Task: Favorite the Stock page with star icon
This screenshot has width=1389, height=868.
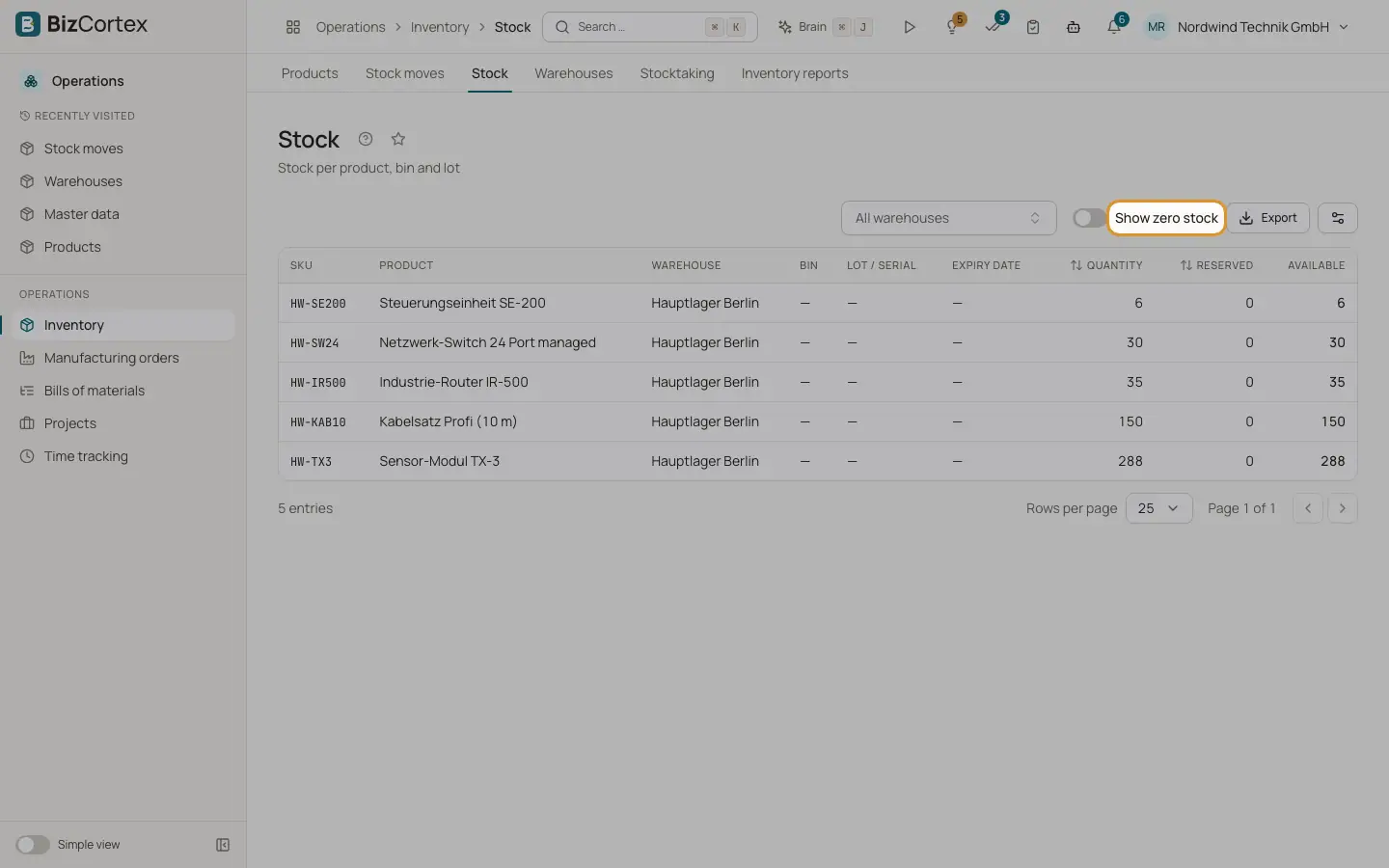Action: pos(398,139)
